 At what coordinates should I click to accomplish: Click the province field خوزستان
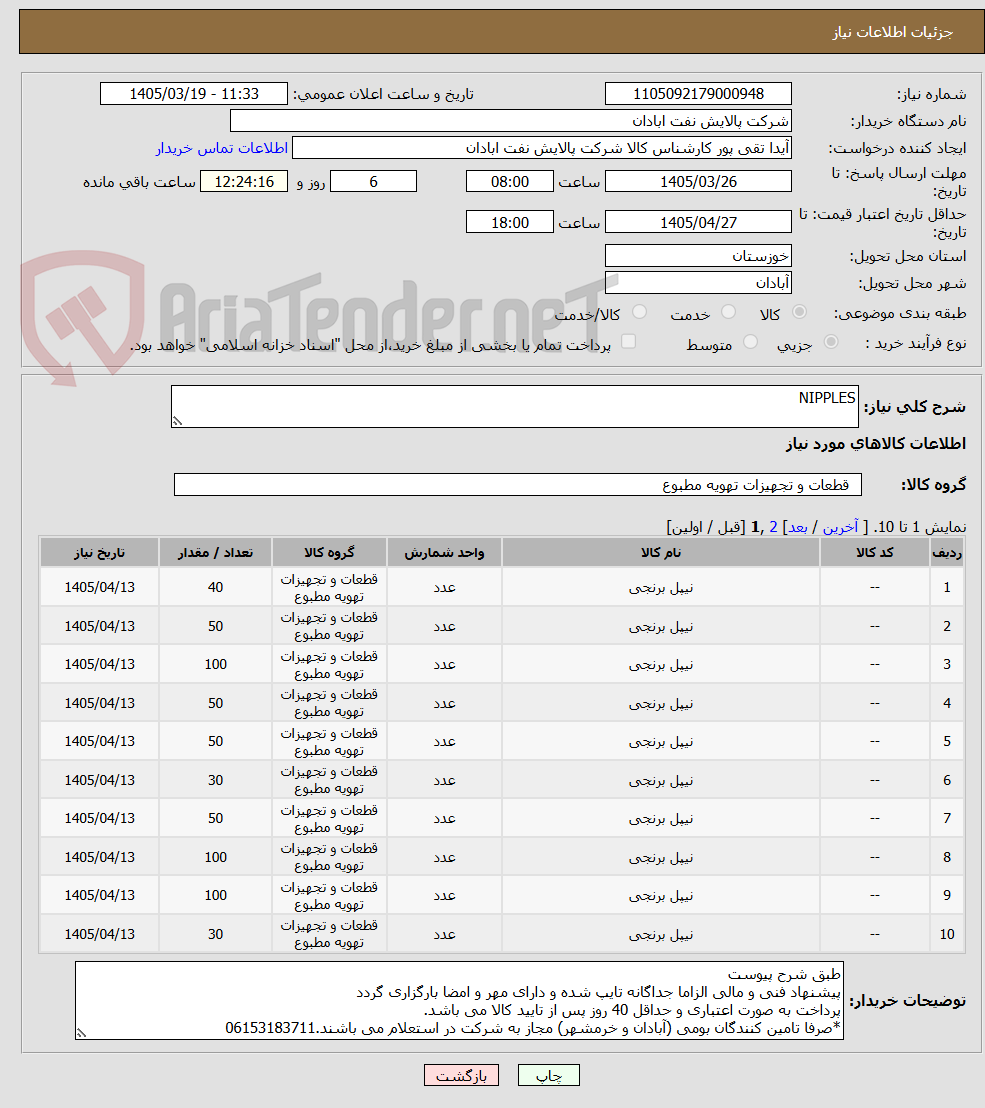pyautogui.click(x=698, y=256)
